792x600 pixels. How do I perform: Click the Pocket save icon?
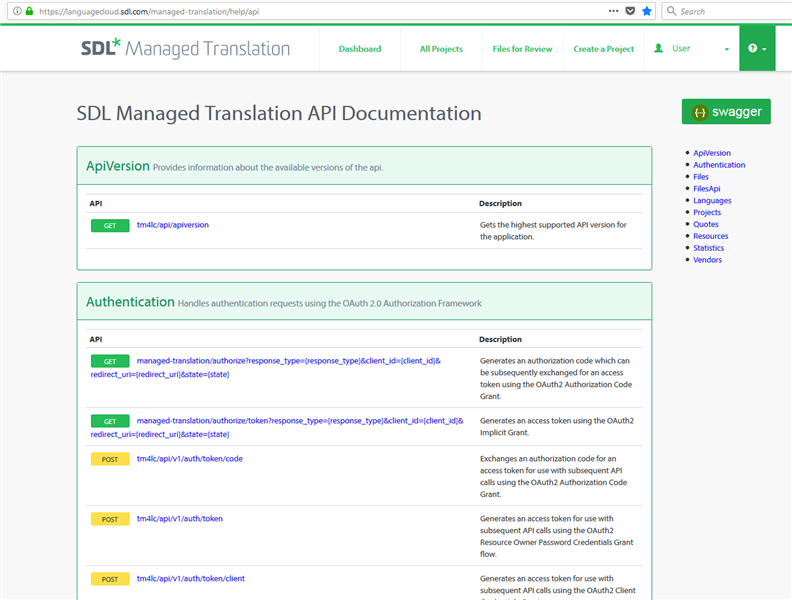(630, 11)
